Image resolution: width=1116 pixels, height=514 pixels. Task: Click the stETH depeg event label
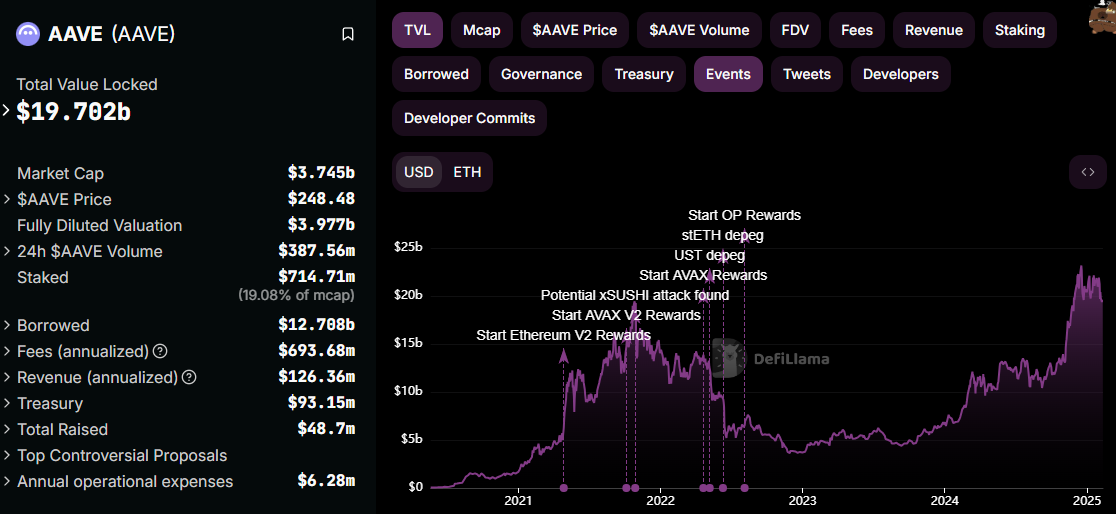(x=722, y=234)
